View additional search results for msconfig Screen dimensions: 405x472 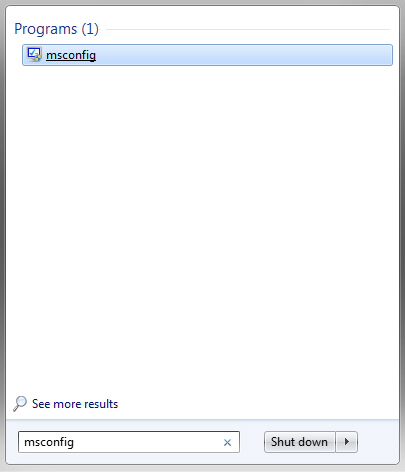coord(75,404)
